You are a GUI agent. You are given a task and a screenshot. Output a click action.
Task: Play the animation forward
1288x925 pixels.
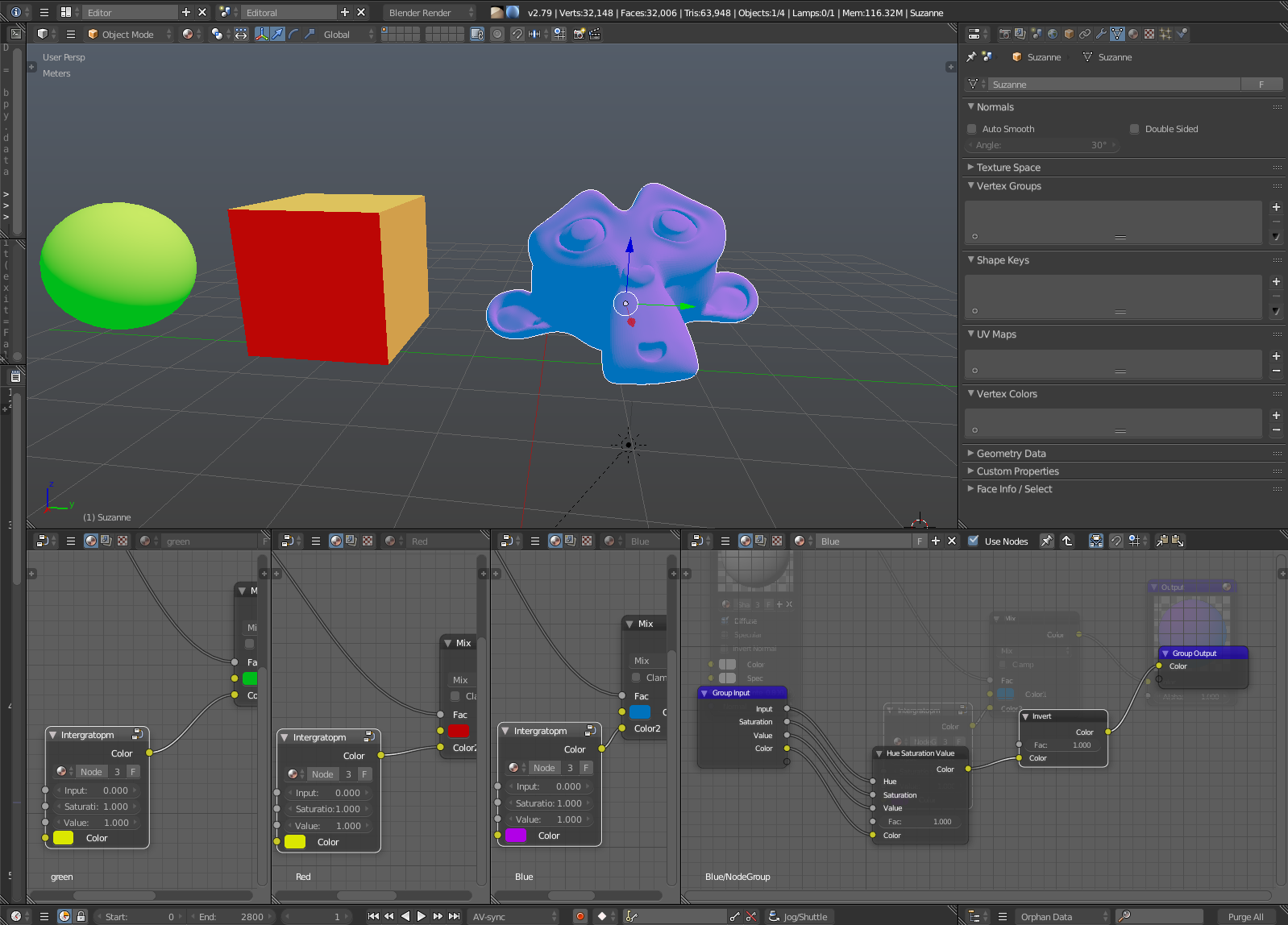click(422, 916)
